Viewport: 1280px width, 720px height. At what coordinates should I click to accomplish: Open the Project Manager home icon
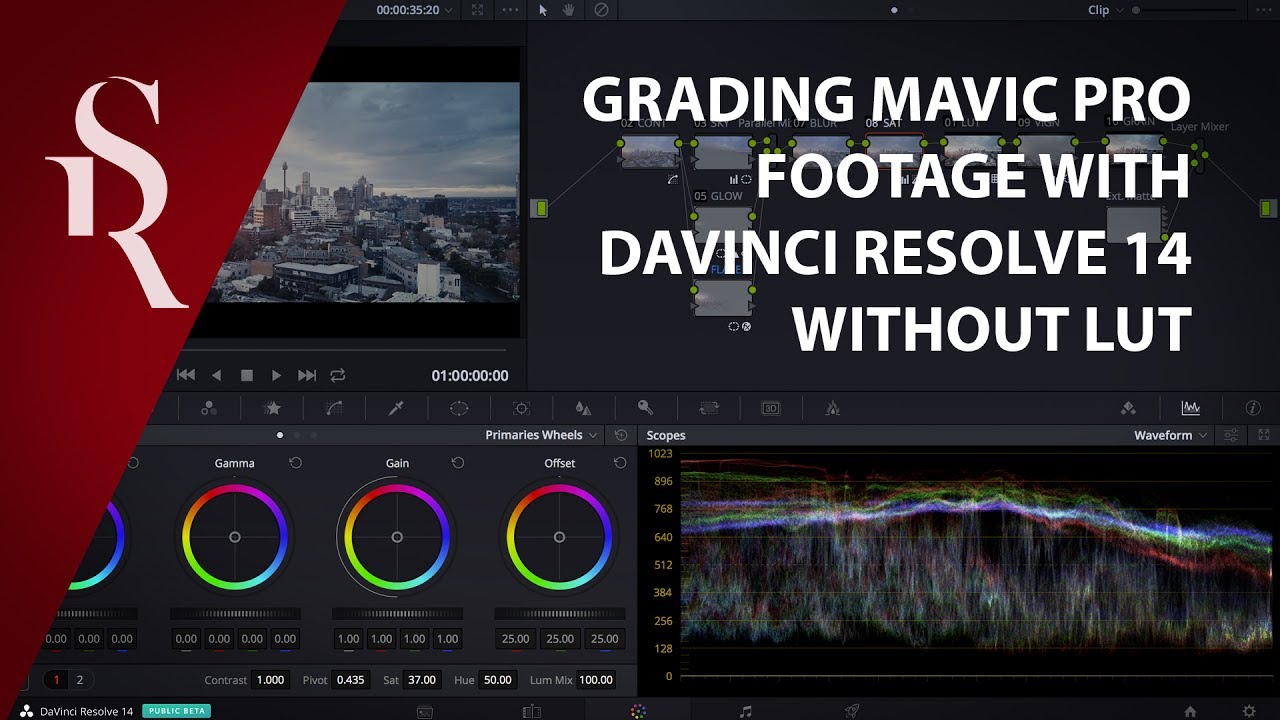tap(1190, 711)
